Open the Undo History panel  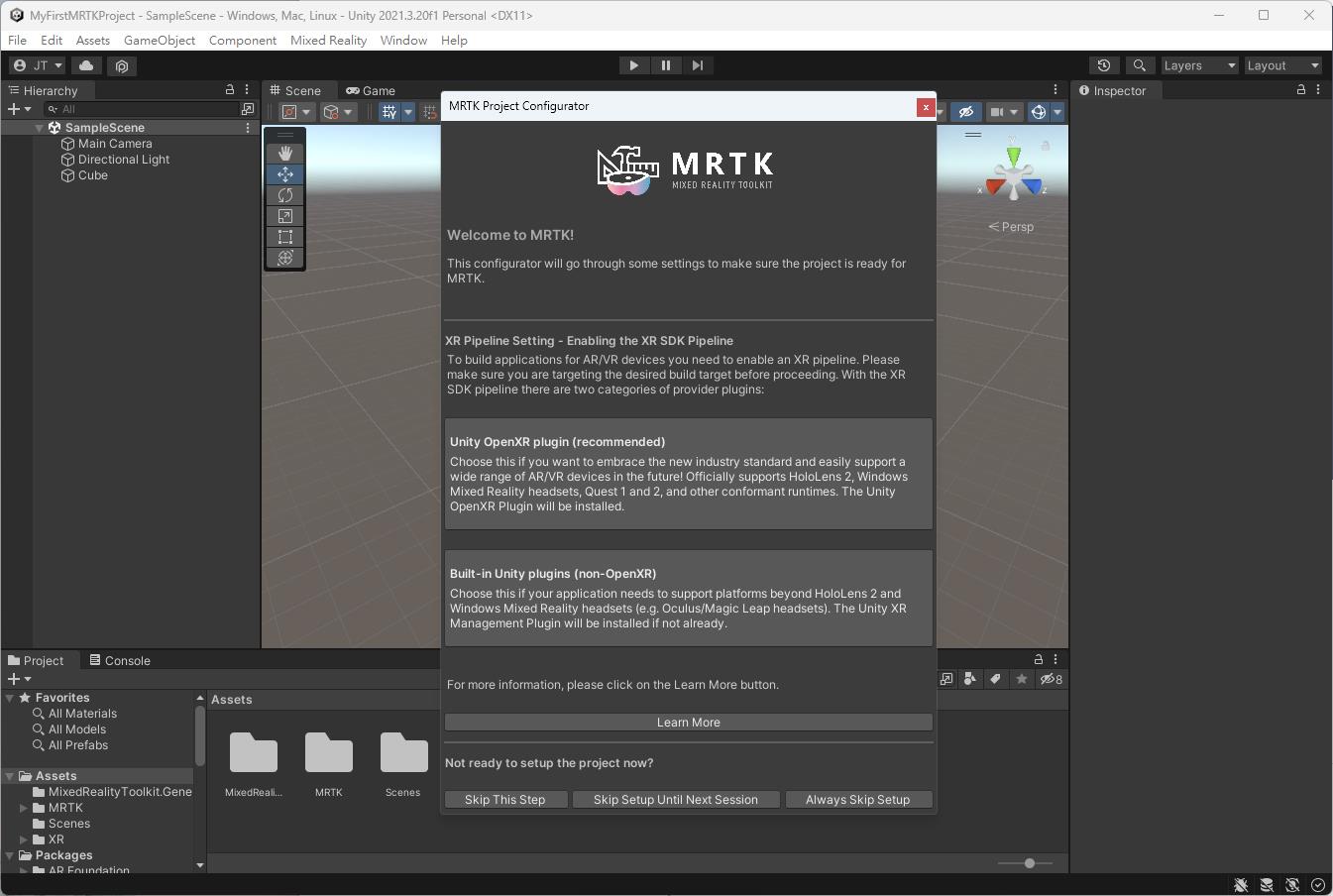click(1103, 65)
